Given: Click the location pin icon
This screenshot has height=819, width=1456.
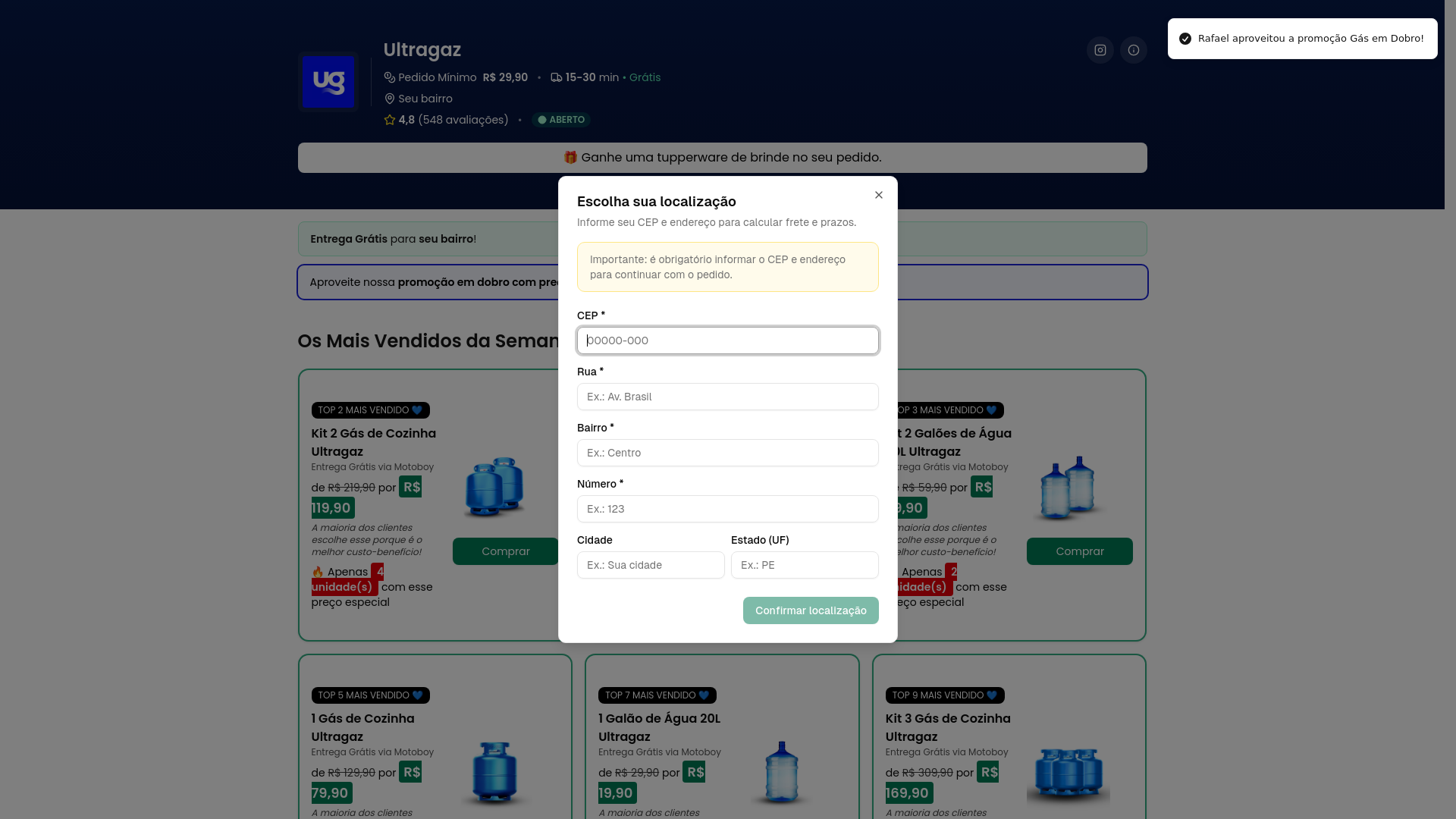Looking at the screenshot, I should (390, 99).
